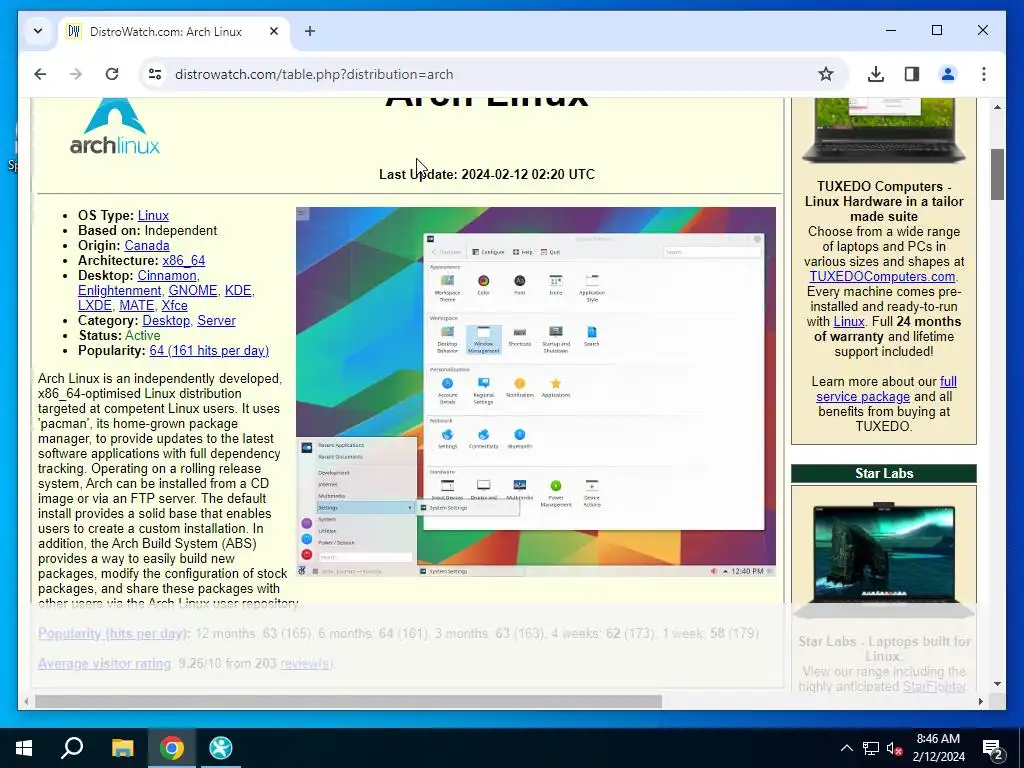
Task: Open the Enlightenment desktop link
Action: [x=120, y=291]
